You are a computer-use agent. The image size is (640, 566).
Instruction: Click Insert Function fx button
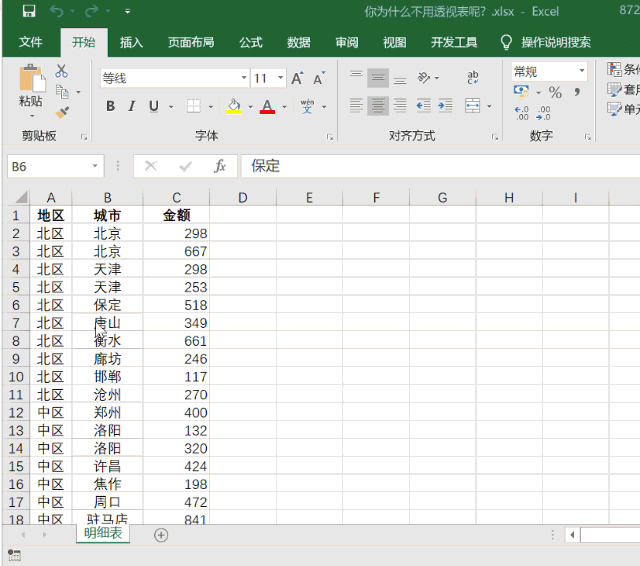tap(220, 166)
